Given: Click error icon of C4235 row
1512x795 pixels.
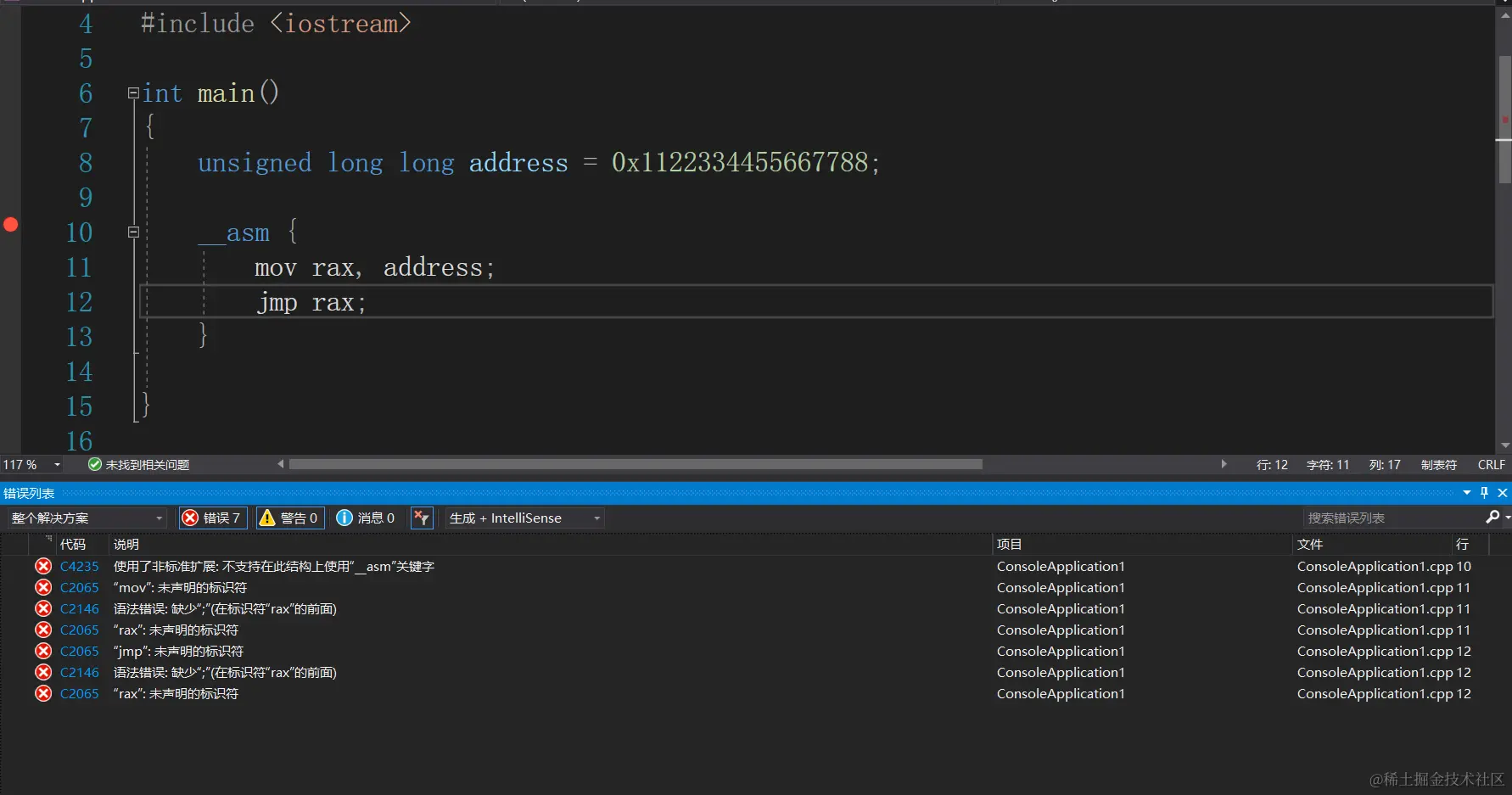Looking at the screenshot, I should pyautogui.click(x=43, y=566).
